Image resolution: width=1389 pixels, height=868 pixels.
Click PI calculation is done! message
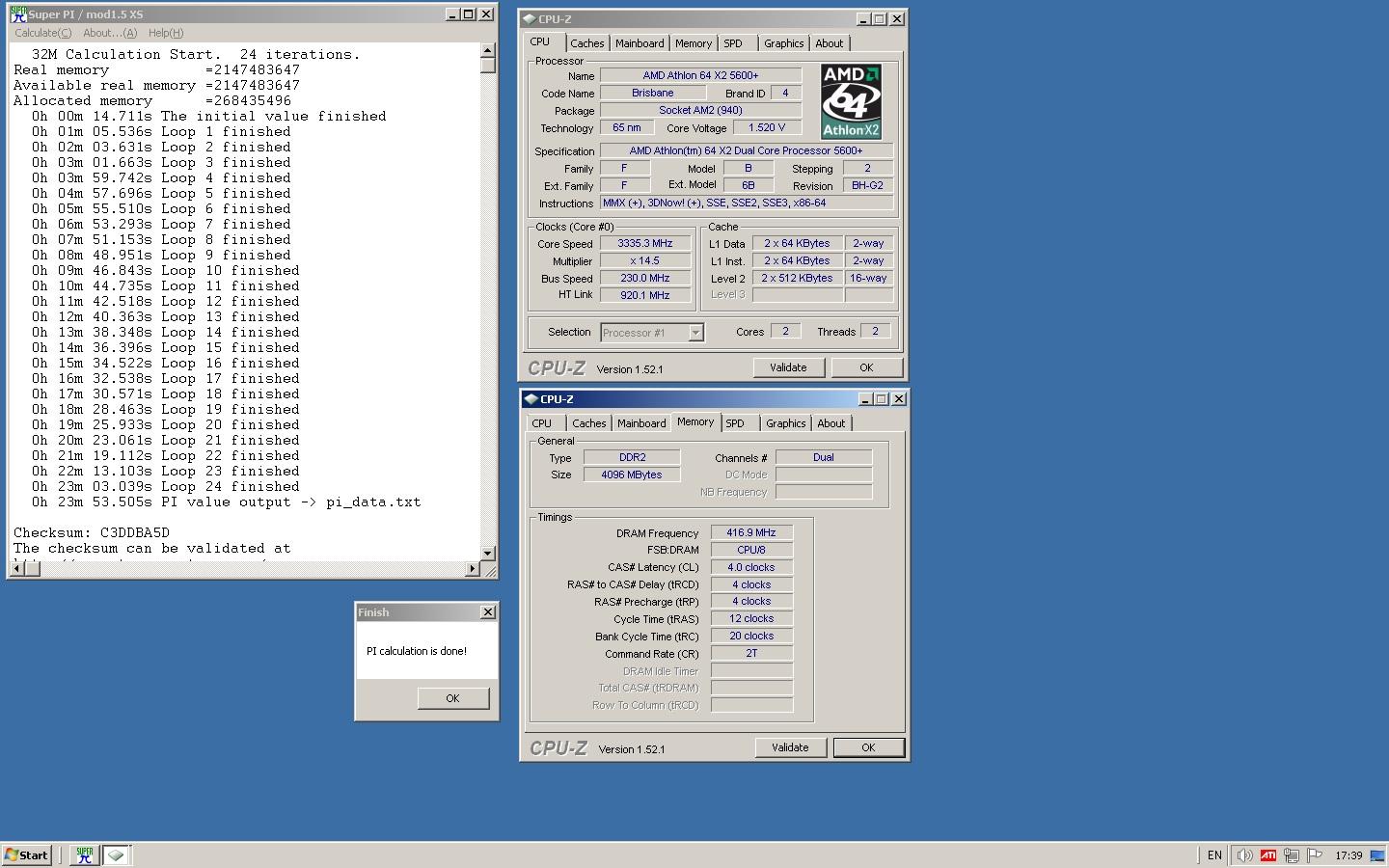pos(417,651)
